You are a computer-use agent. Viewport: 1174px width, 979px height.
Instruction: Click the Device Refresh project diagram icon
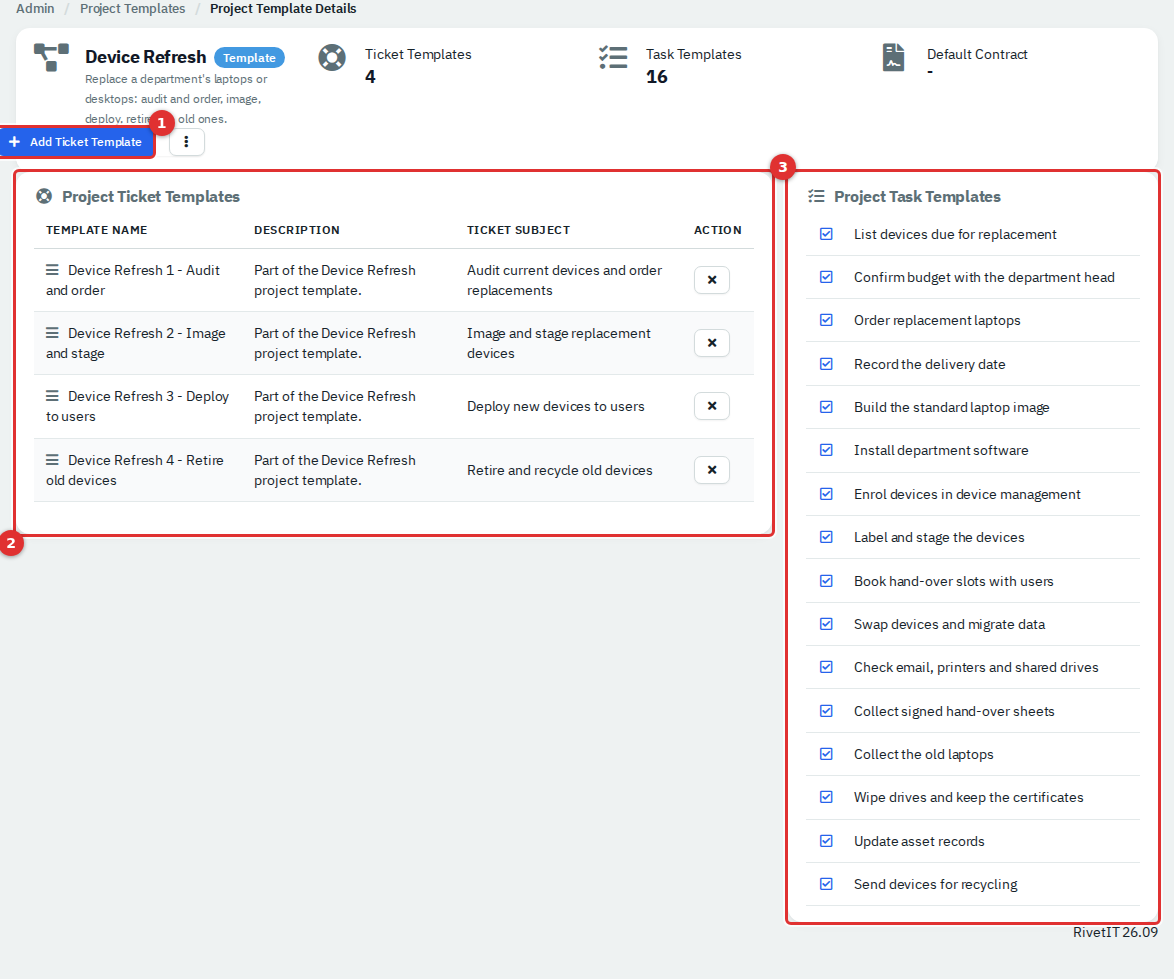tap(52, 58)
